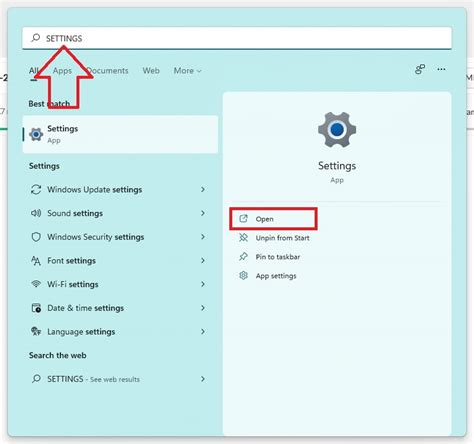Expand Language settings chevron
The image size is (474, 444).
pos(203,331)
